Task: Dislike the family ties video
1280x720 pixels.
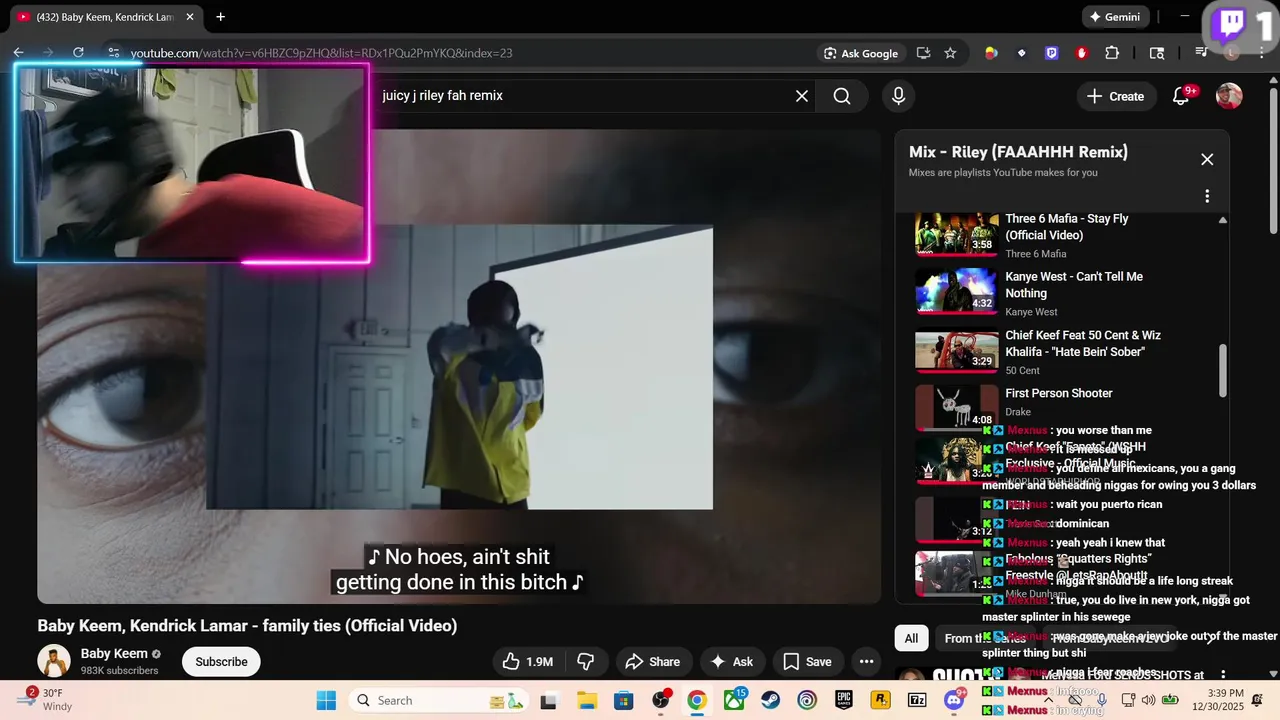Action: (587, 661)
